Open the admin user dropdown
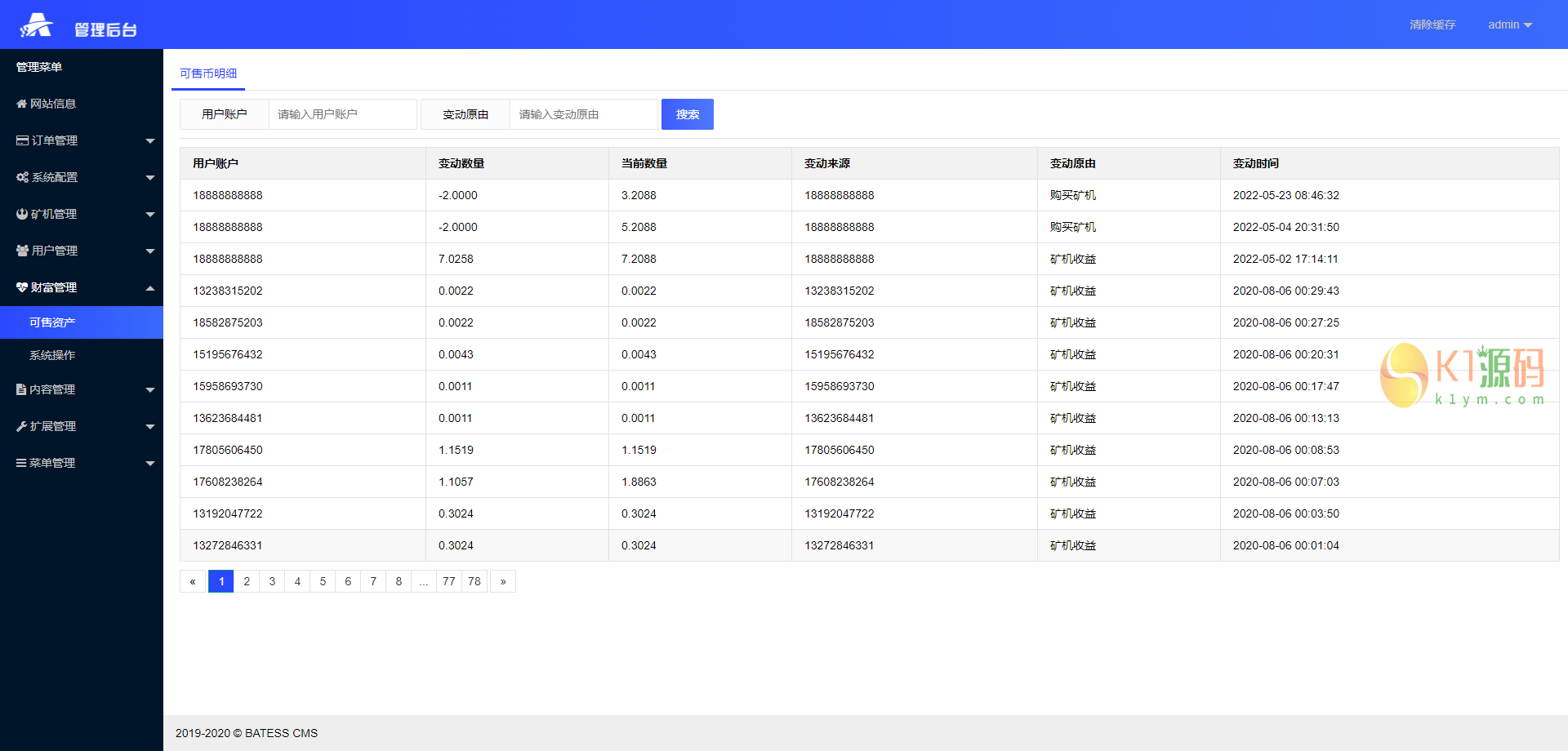1568x751 pixels. click(1509, 25)
